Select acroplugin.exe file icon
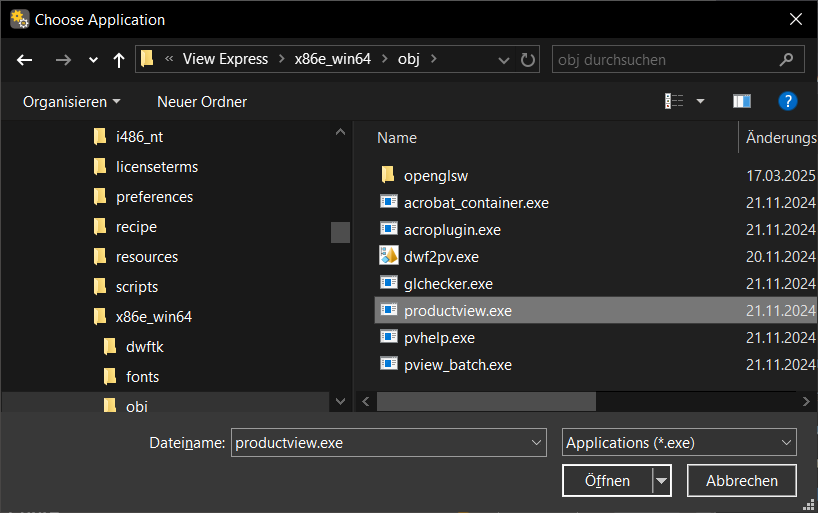 click(x=389, y=229)
